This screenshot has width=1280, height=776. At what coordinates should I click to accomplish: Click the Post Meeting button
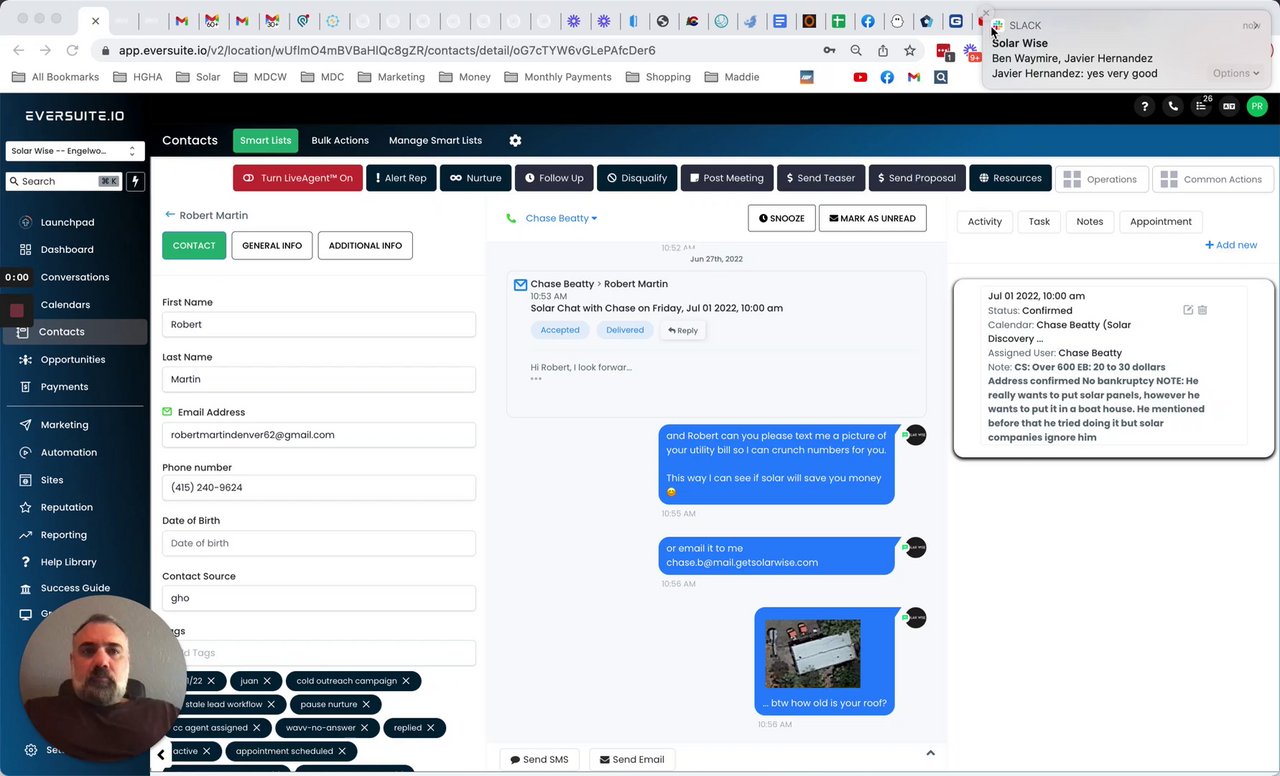tap(727, 178)
